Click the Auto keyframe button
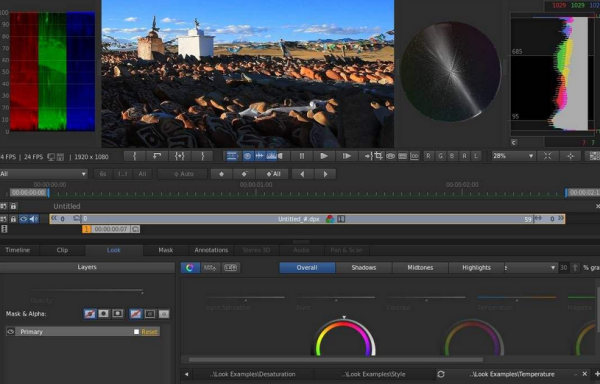The height and width of the screenshot is (384, 600). click(x=183, y=174)
